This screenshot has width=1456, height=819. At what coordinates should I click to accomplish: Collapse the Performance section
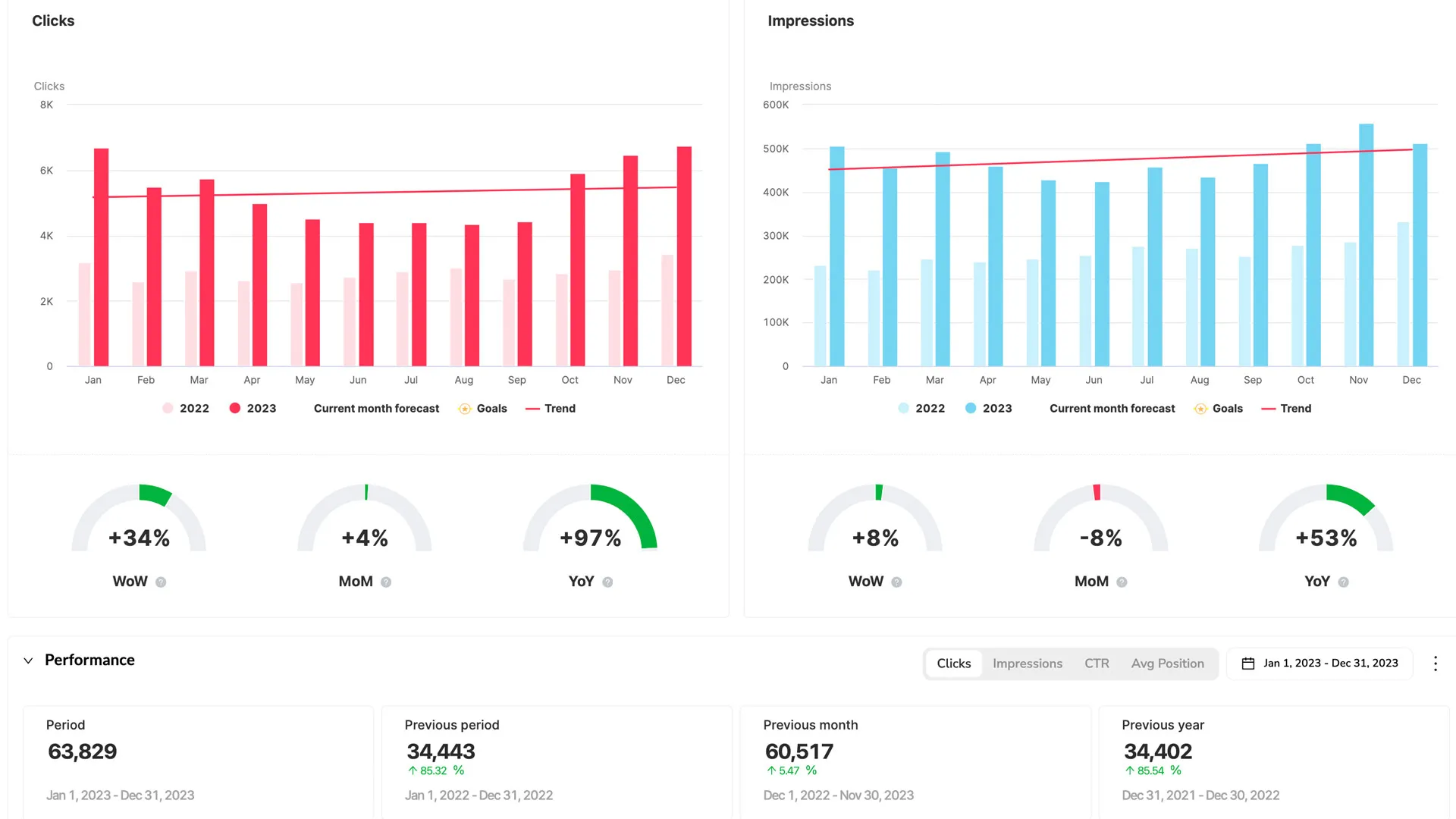point(28,660)
